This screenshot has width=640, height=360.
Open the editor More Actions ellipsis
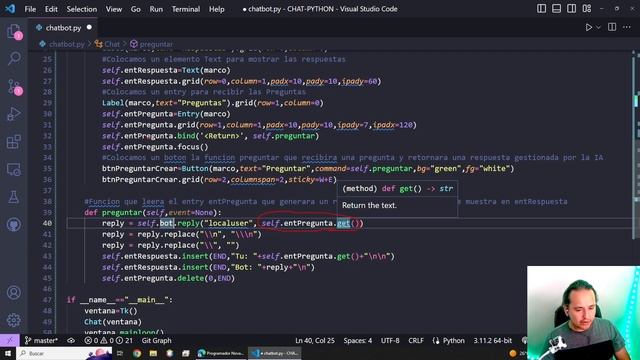pyautogui.click(x=627, y=27)
